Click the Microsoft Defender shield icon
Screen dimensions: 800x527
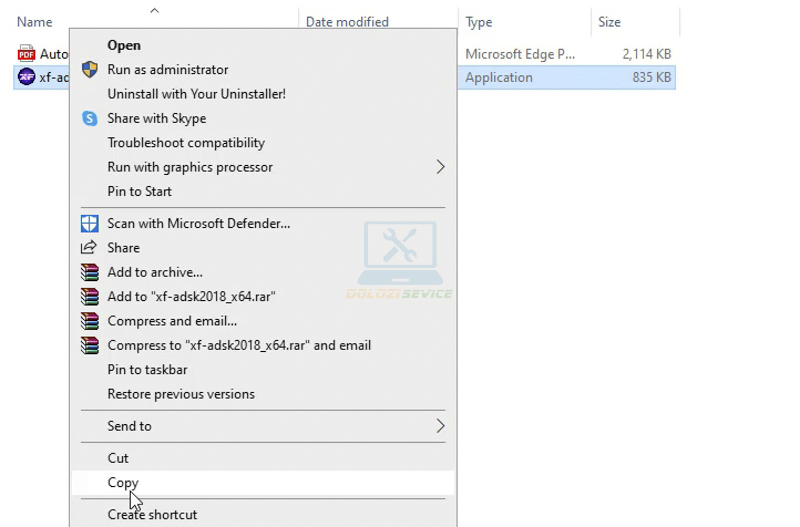click(x=89, y=224)
